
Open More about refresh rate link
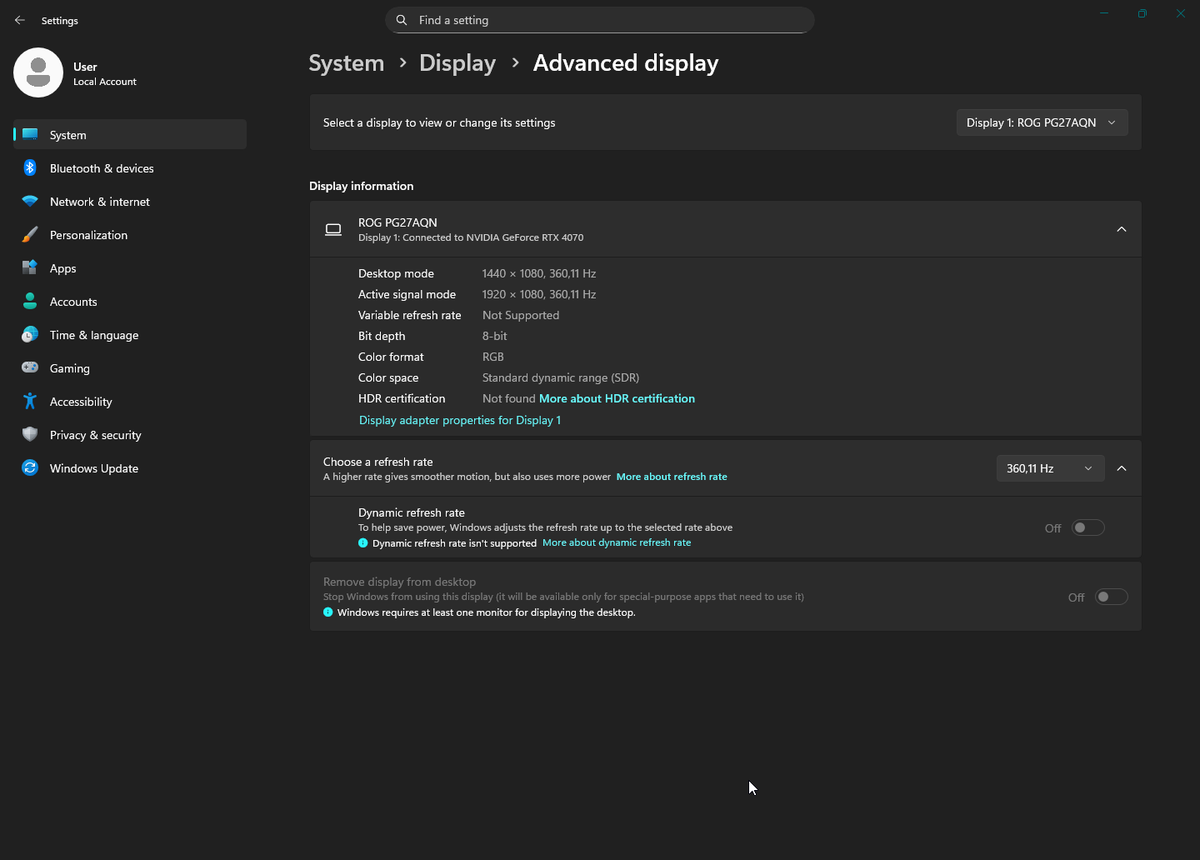tap(672, 477)
